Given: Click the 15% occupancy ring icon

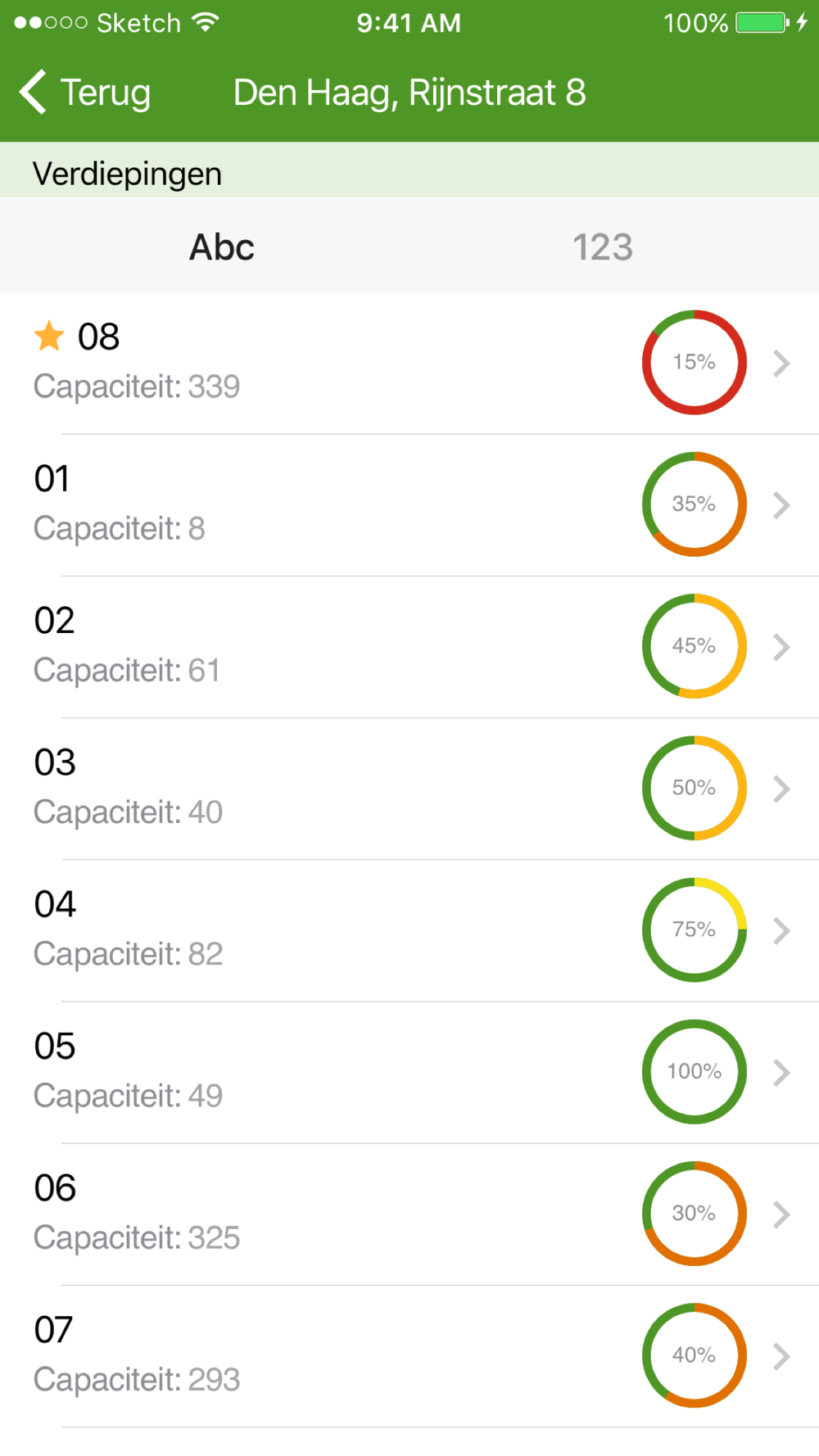Looking at the screenshot, I should [x=694, y=362].
